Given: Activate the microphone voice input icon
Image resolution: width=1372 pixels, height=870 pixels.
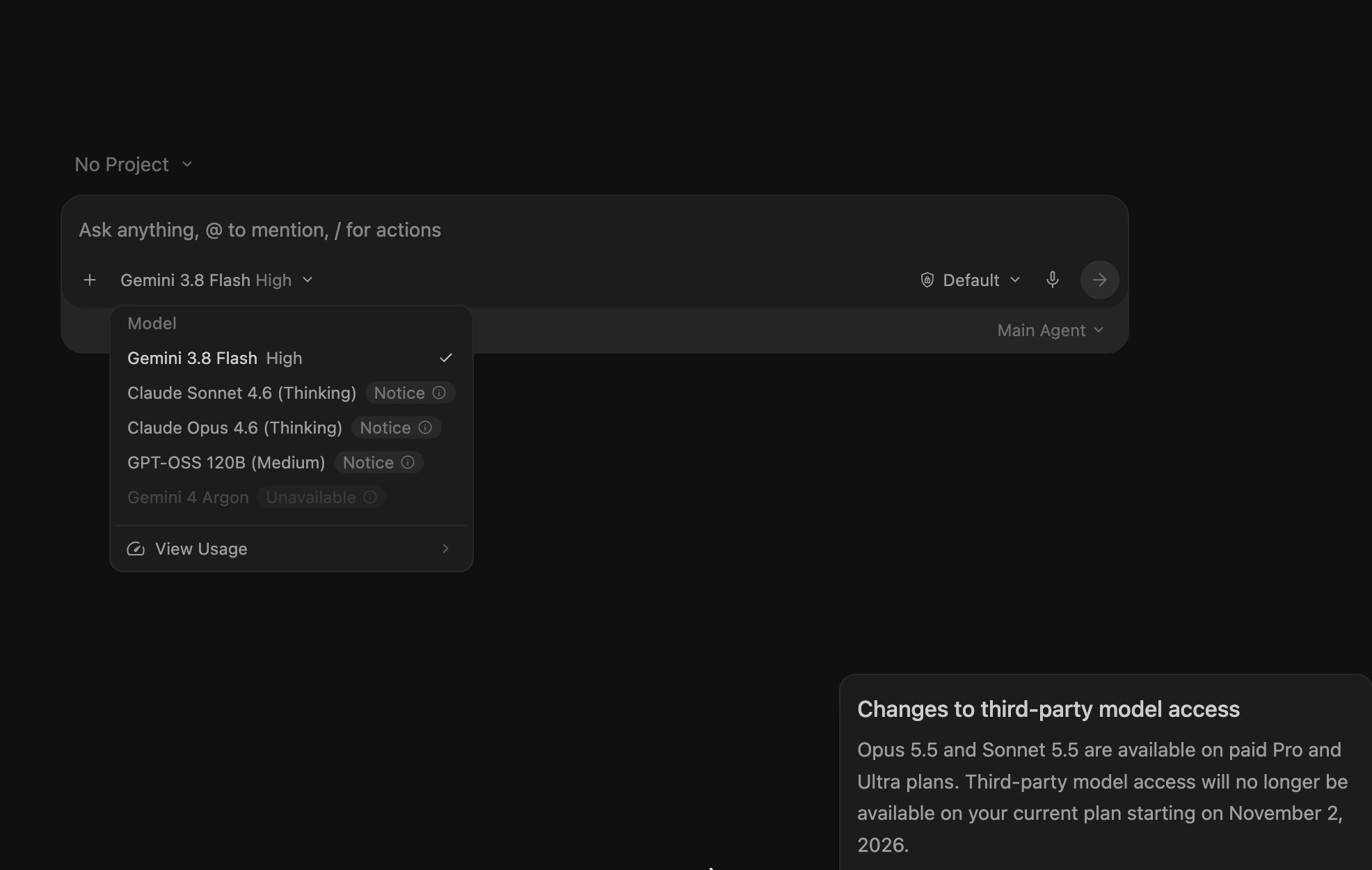Looking at the screenshot, I should 1053,280.
